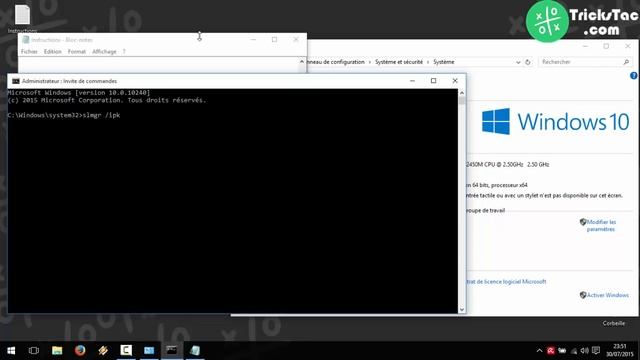This screenshot has height=360, width=640.
Task: Open the volume speaker tray icon
Action: pyautogui.click(x=584, y=351)
